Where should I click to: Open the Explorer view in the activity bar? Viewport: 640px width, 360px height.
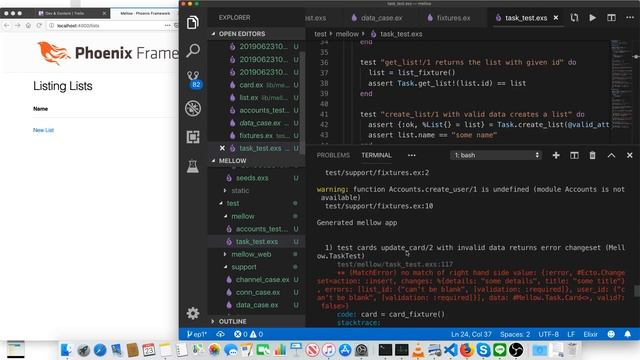coord(193,22)
